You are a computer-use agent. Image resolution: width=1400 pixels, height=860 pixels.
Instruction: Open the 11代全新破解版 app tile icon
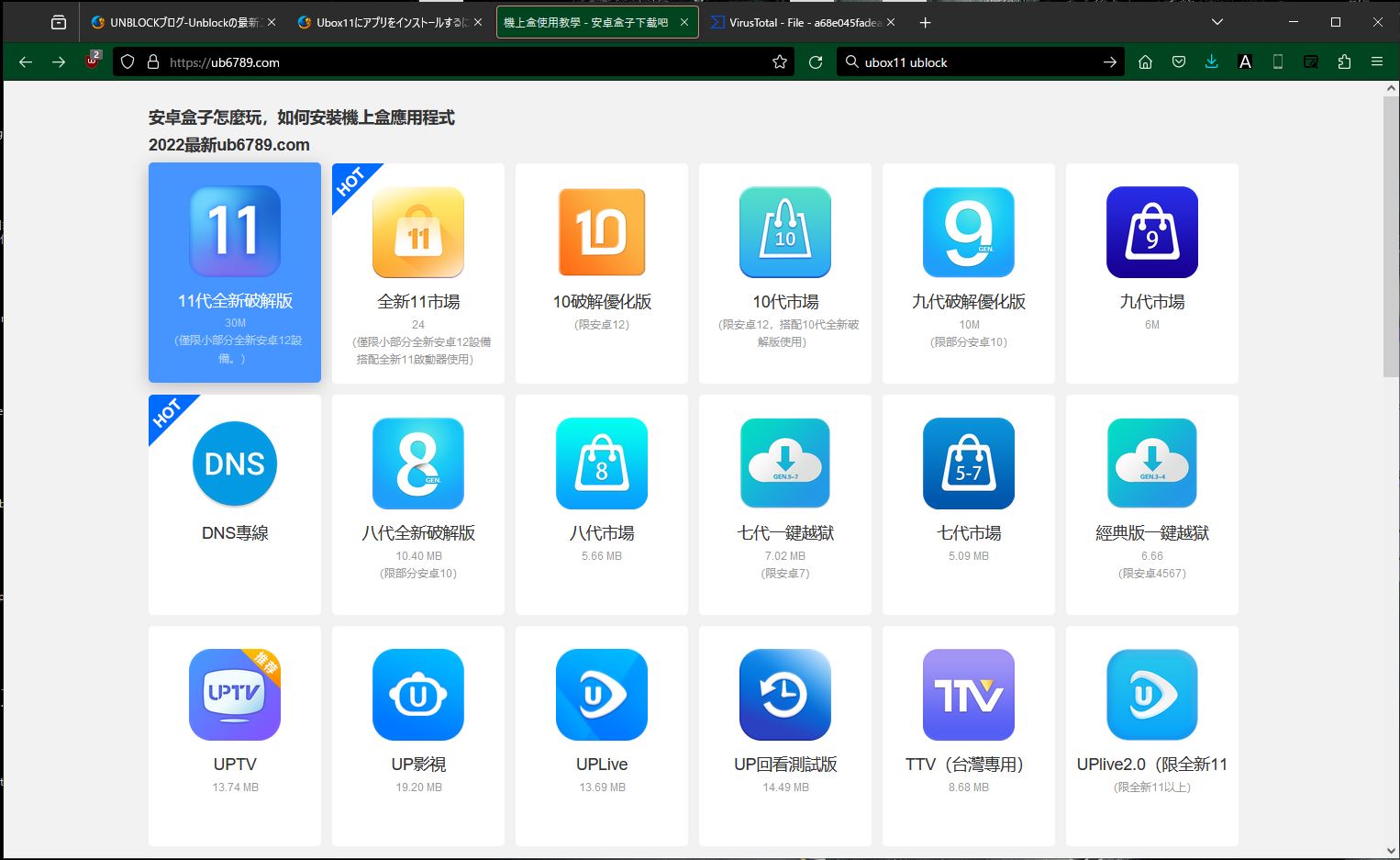[x=235, y=231]
